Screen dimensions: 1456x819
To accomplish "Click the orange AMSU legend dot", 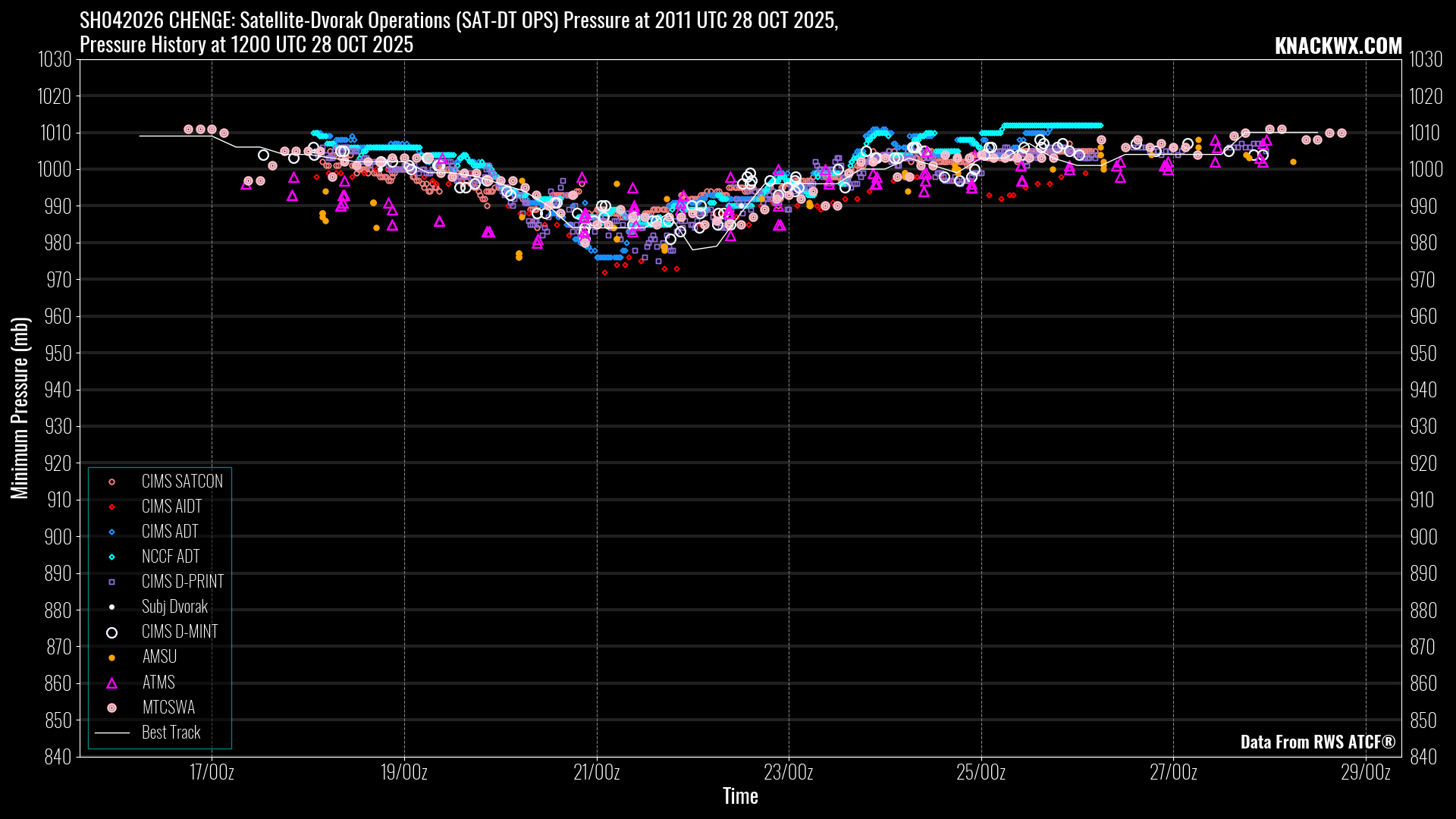I will (x=111, y=657).
